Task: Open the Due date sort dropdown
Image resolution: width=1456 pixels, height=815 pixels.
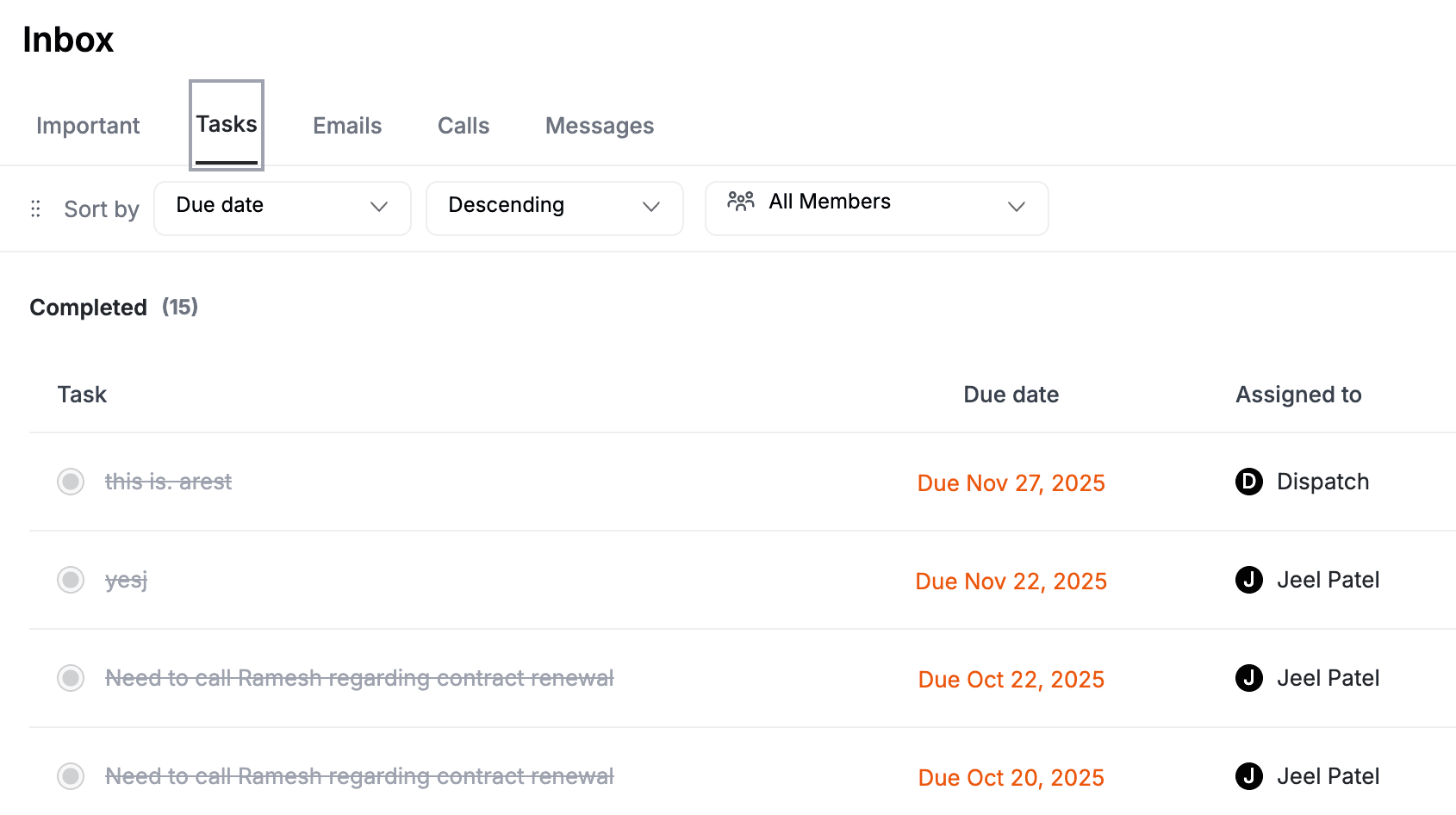Action: tap(283, 208)
